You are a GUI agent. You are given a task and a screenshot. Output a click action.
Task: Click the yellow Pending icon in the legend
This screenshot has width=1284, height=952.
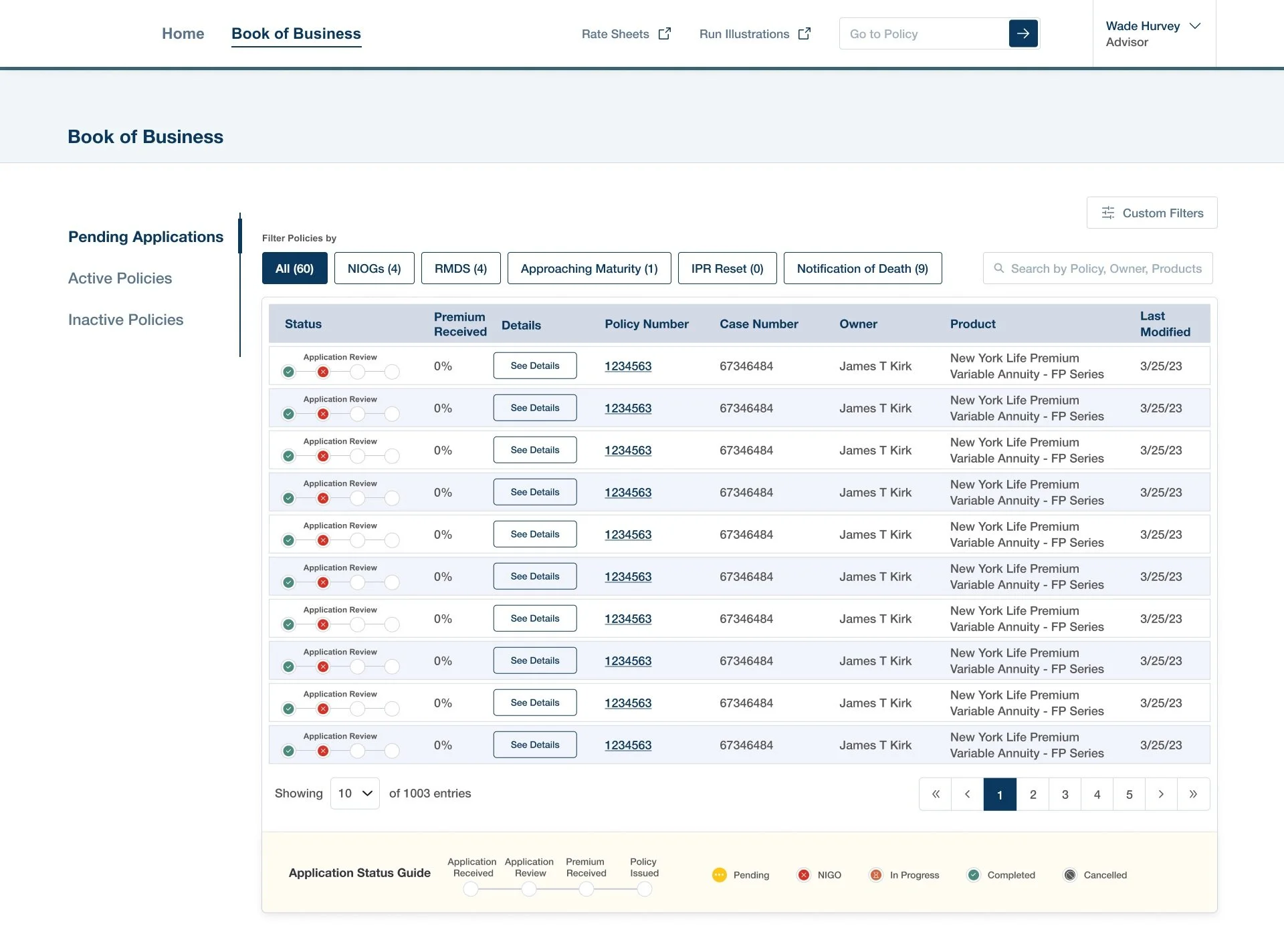[720, 875]
